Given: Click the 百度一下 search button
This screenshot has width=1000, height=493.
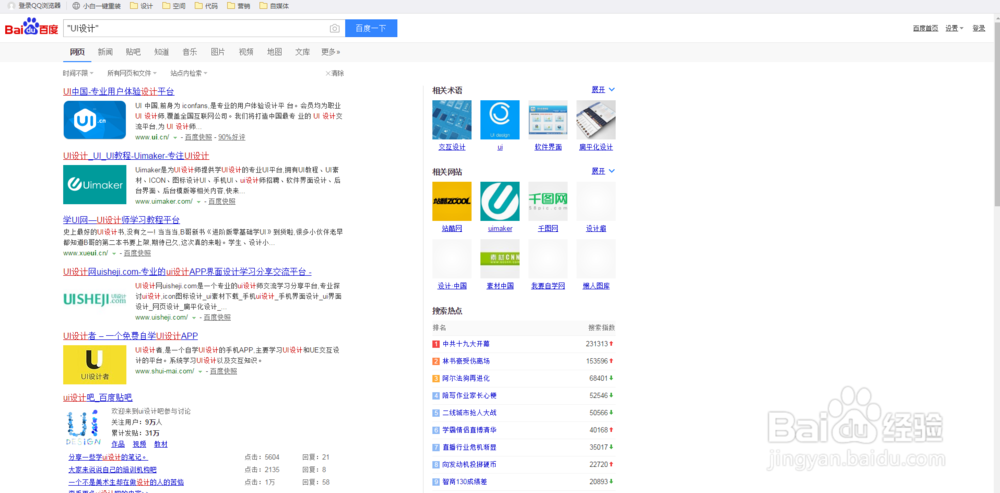Looking at the screenshot, I should 371,29.
